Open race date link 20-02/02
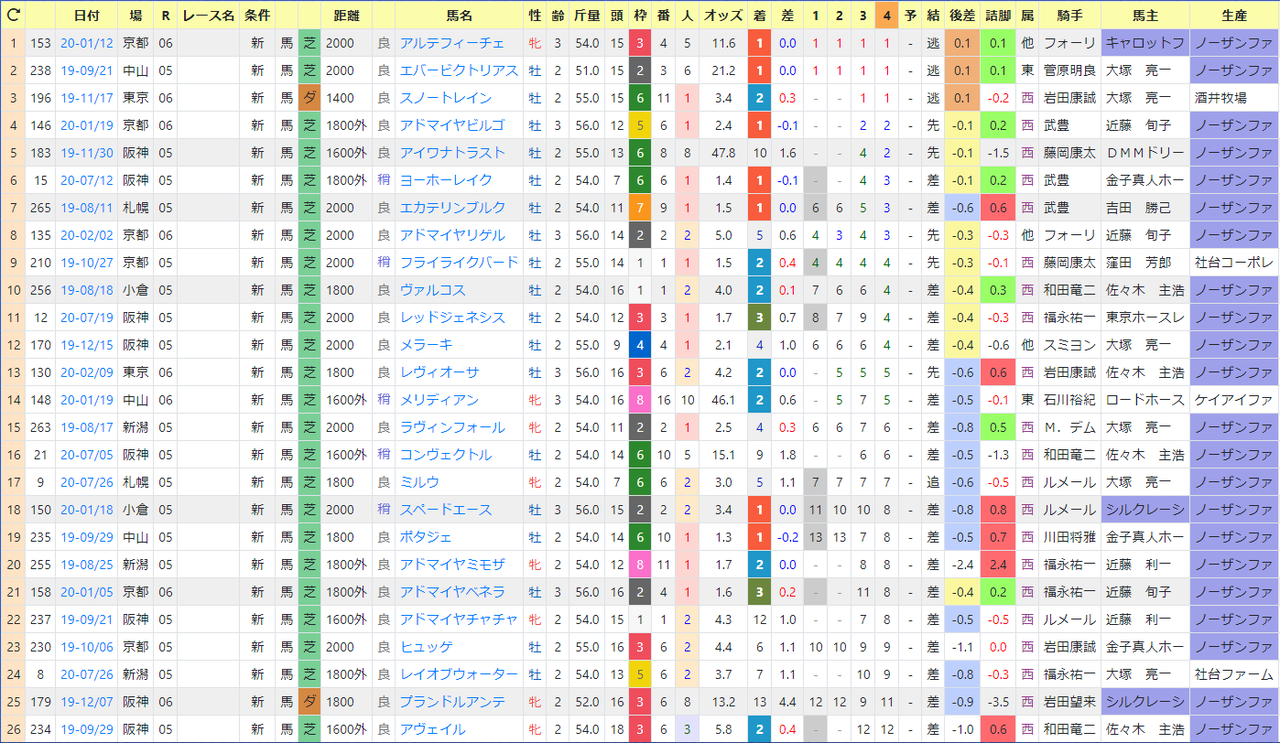The width and height of the screenshot is (1280, 743). [86, 235]
